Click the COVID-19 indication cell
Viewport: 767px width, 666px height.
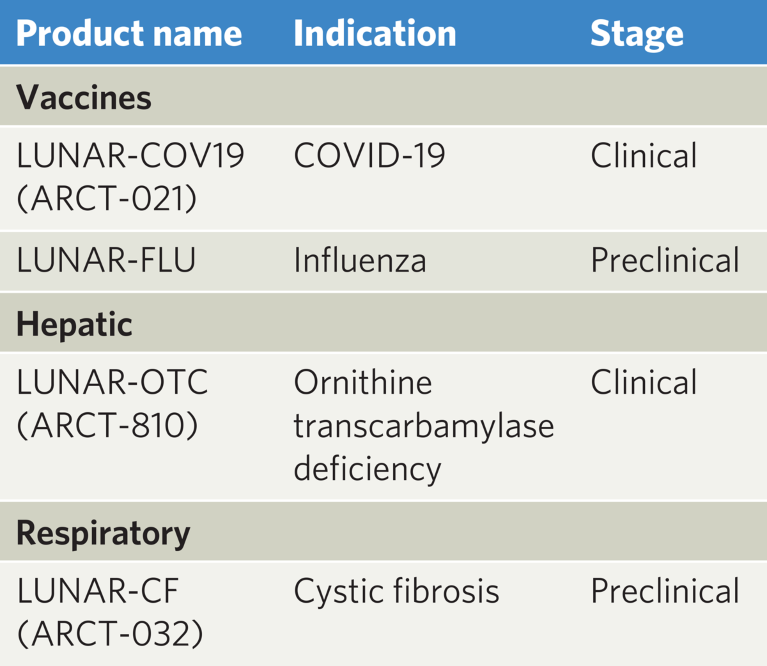(x=369, y=156)
